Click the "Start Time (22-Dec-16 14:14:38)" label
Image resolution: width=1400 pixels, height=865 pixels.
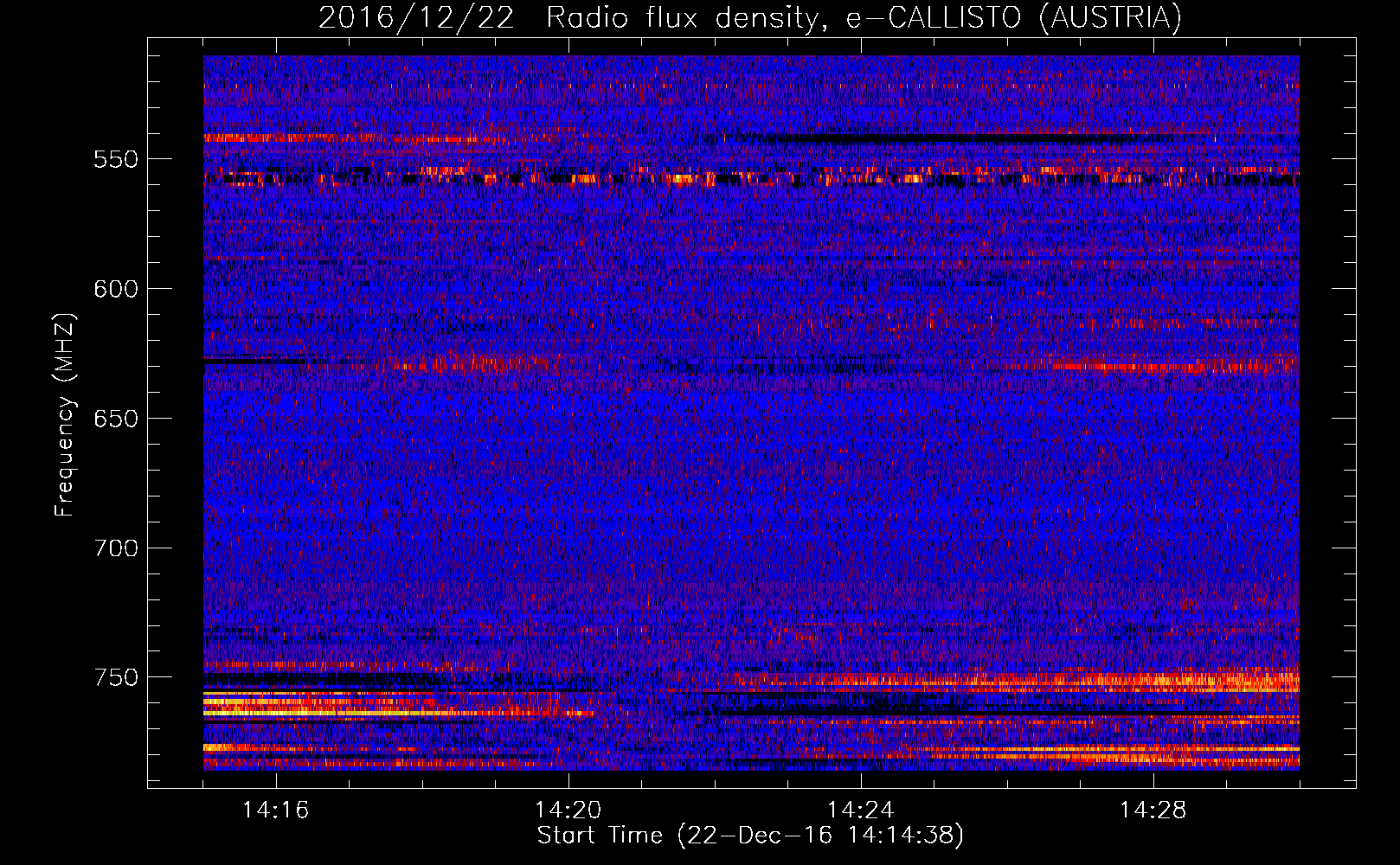[x=750, y=836]
